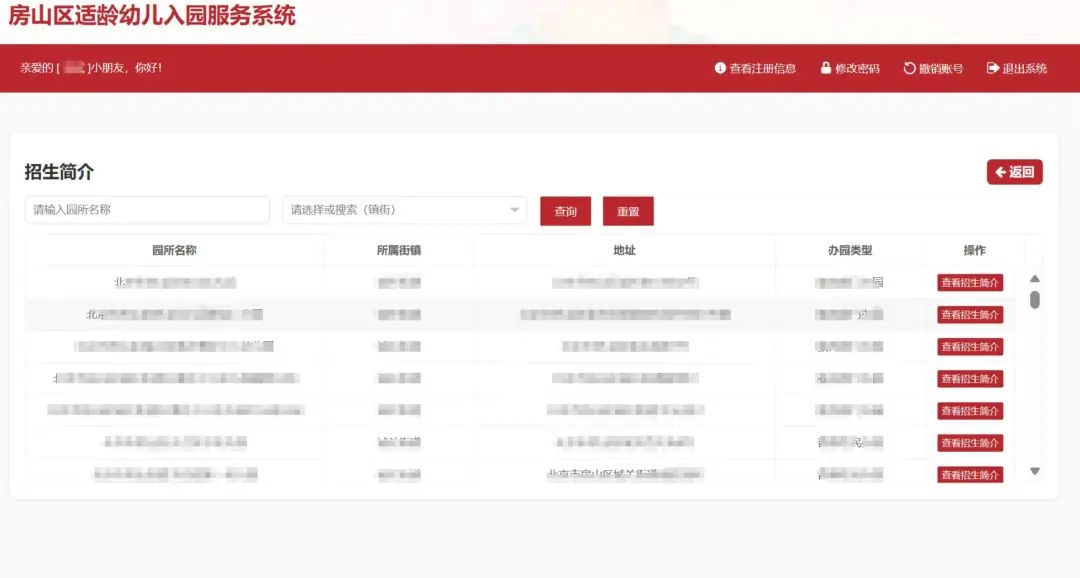The image size is (1080, 578).
Task: Open 查看招生简介 for the first row
Action: pyautogui.click(x=969, y=283)
